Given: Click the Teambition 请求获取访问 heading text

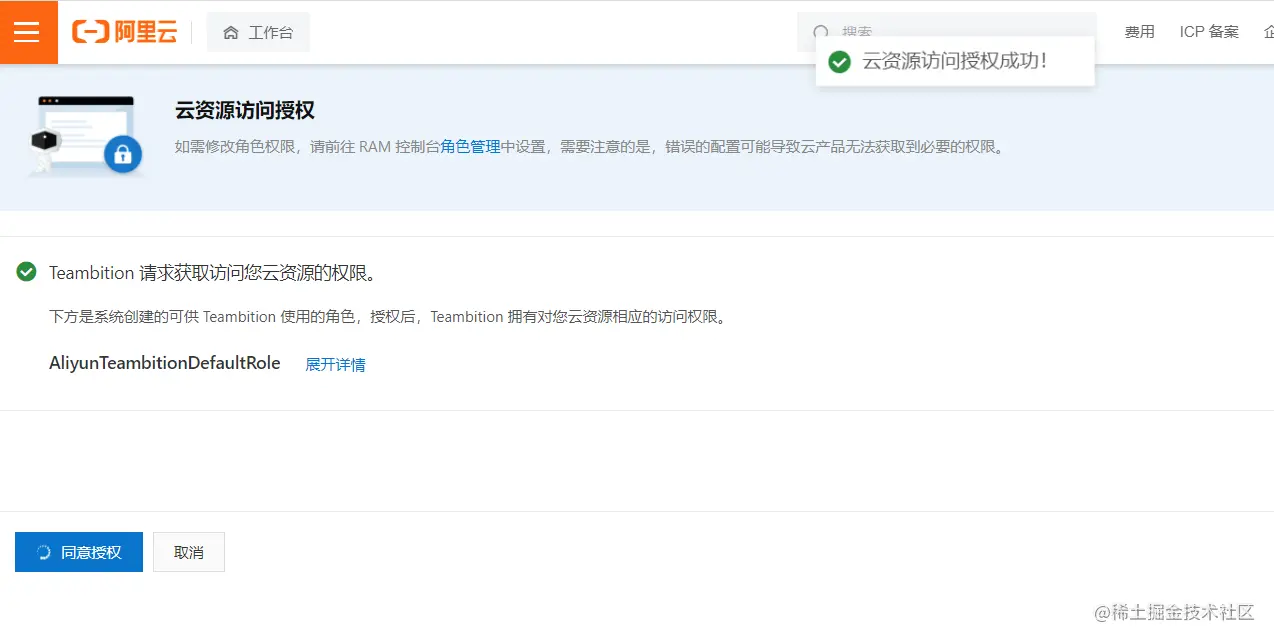Looking at the screenshot, I should pyautogui.click(x=213, y=273).
